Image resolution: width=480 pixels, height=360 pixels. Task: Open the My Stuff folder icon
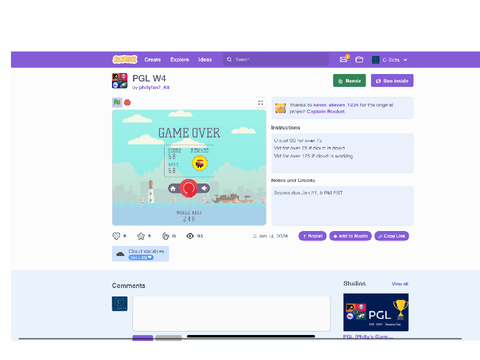point(359,59)
